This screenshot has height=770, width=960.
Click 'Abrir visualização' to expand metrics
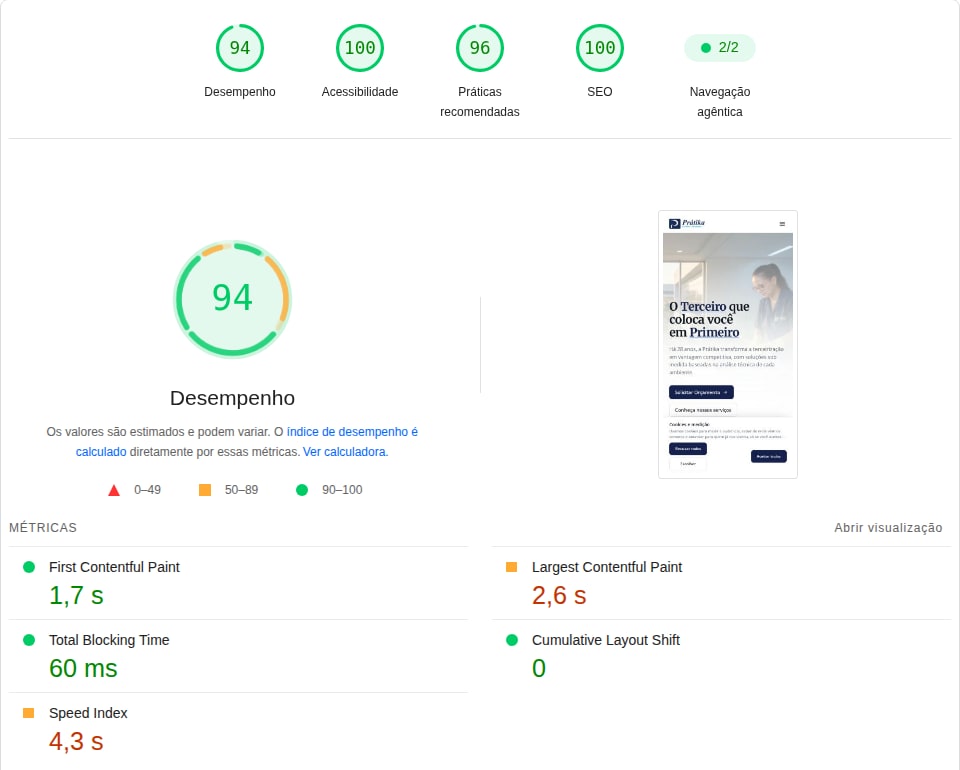(x=888, y=528)
